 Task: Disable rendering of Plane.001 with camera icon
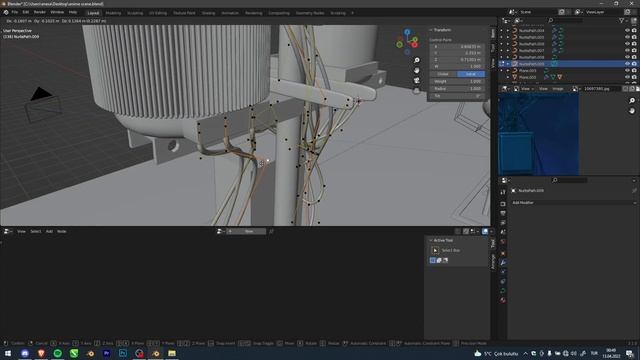click(634, 70)
